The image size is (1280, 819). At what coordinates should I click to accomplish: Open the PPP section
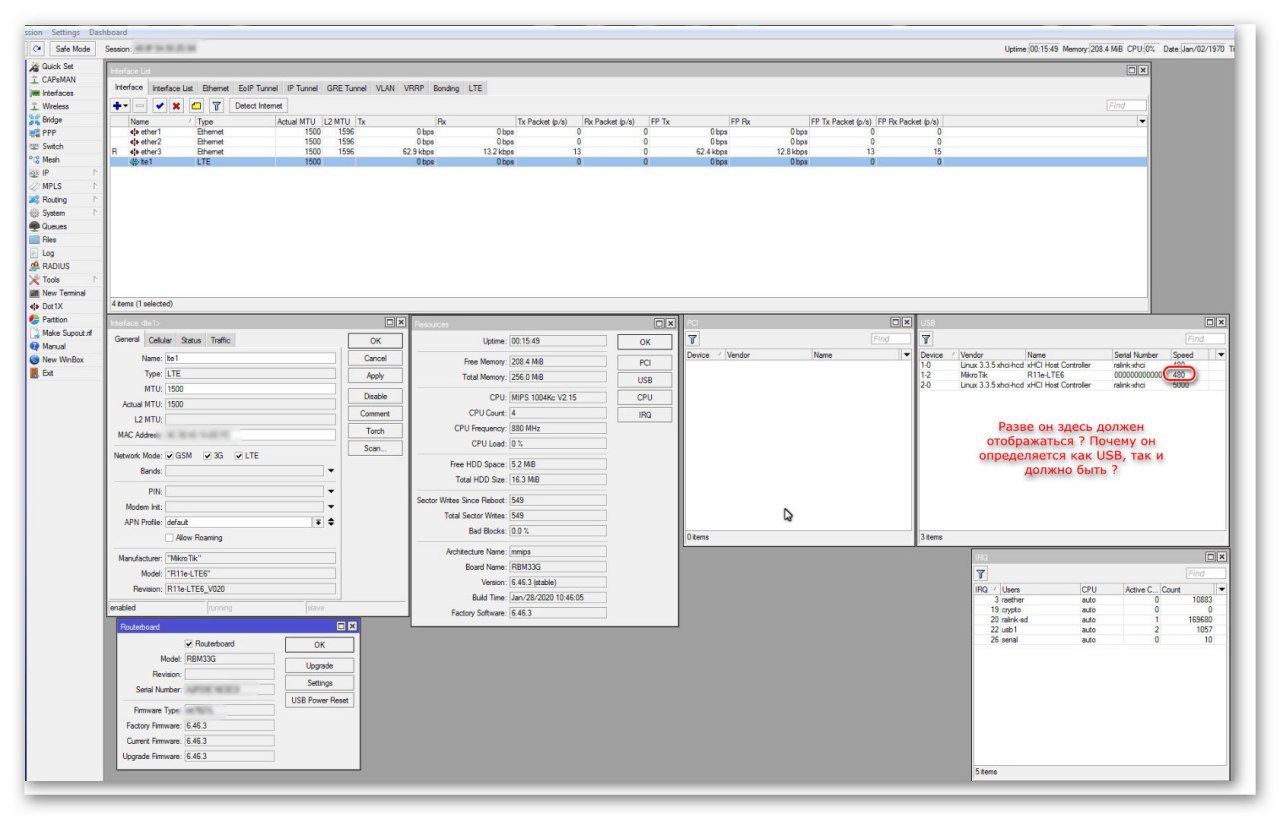click(x=49, y=132)
